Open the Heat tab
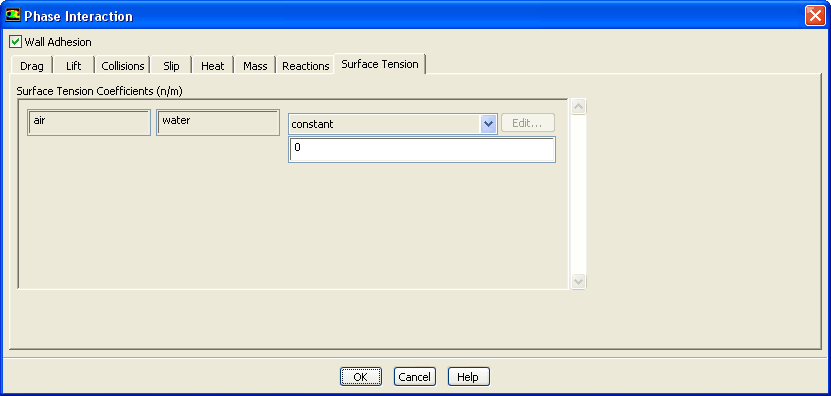831x396 pixels. [213, 66]
